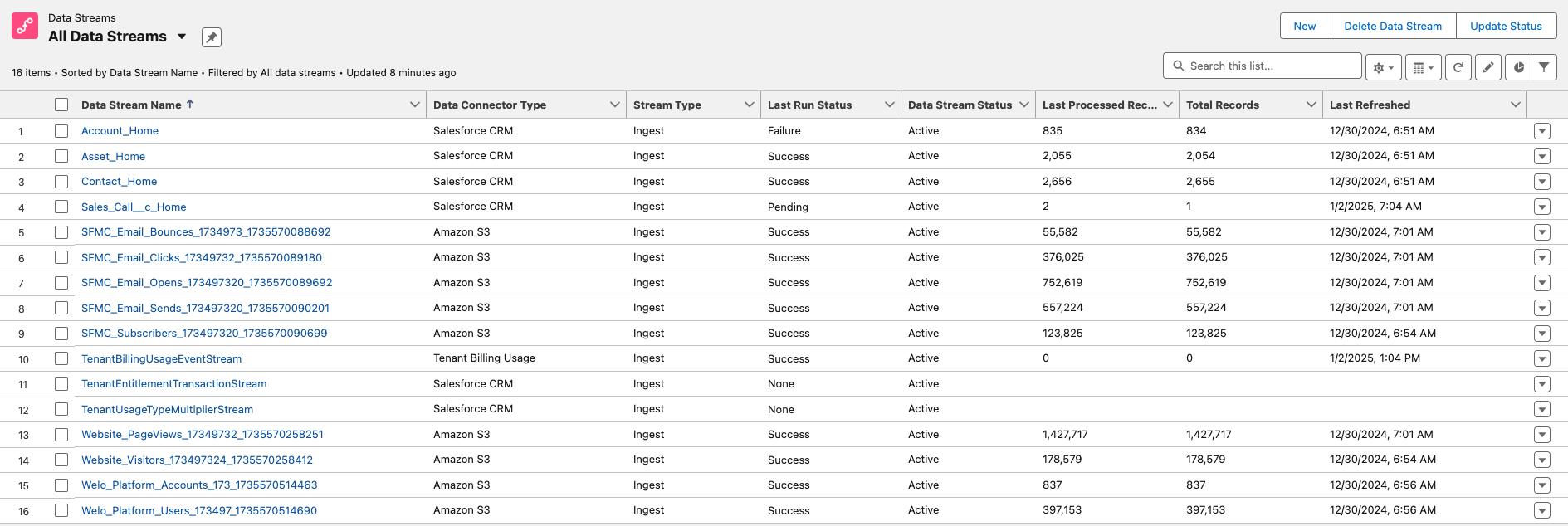Open the SFMC_Subscribers_173497320_1735570090699 link
This screenshot has height=526, width=1568.
pyautogui.click(x=204, y=334)
